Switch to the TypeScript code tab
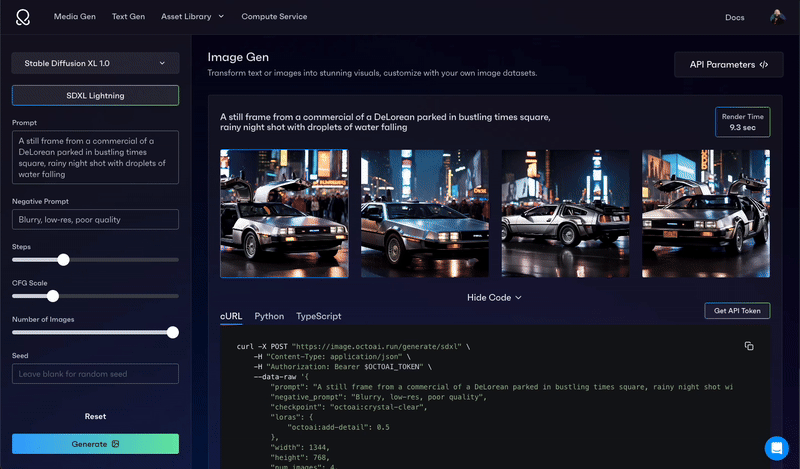Viewport: 800px width, 469px height. click(x=319, y=316)
